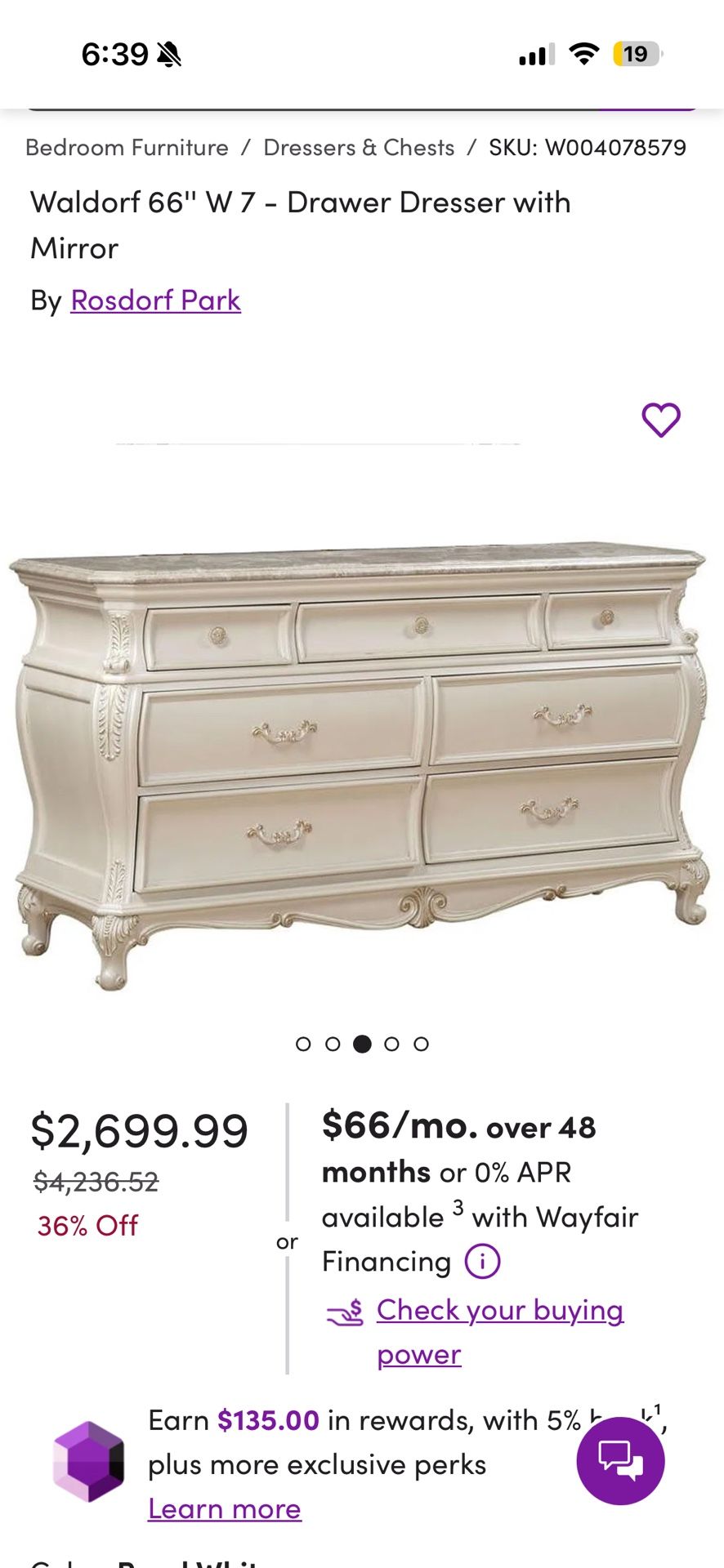Go to Bedroom Furniture breadcrumb

point(127,148)
